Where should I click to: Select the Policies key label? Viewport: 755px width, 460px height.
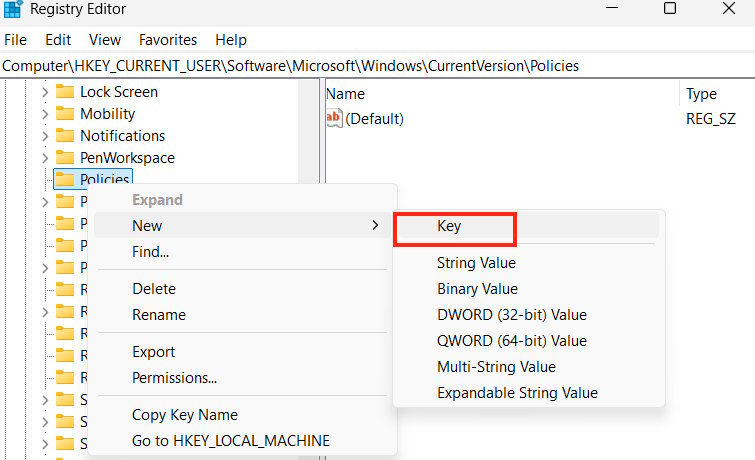(x=104, y=179)
